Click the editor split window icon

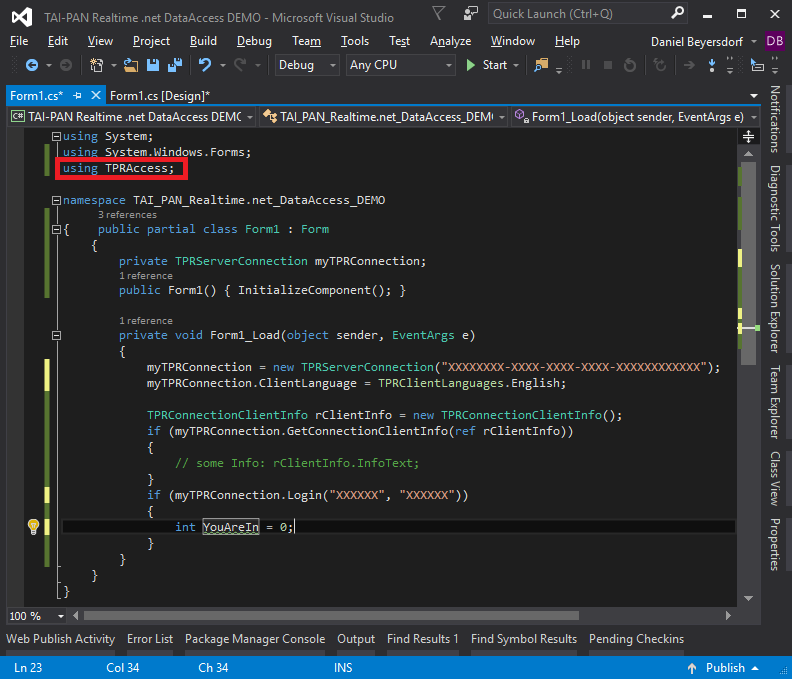click(749, 136)
